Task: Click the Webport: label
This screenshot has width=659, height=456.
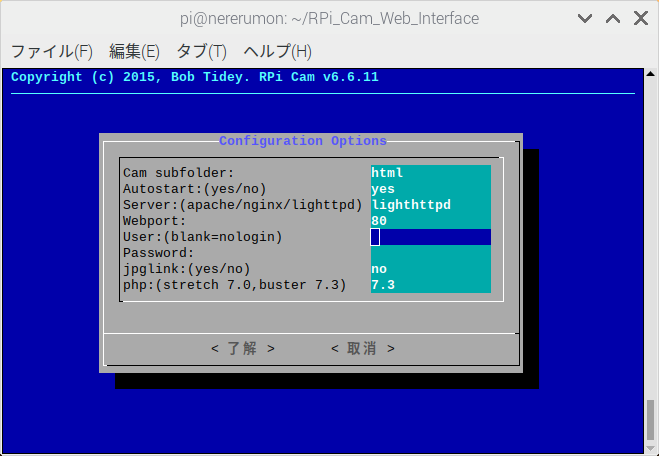Action: click(x=154, y=221)
